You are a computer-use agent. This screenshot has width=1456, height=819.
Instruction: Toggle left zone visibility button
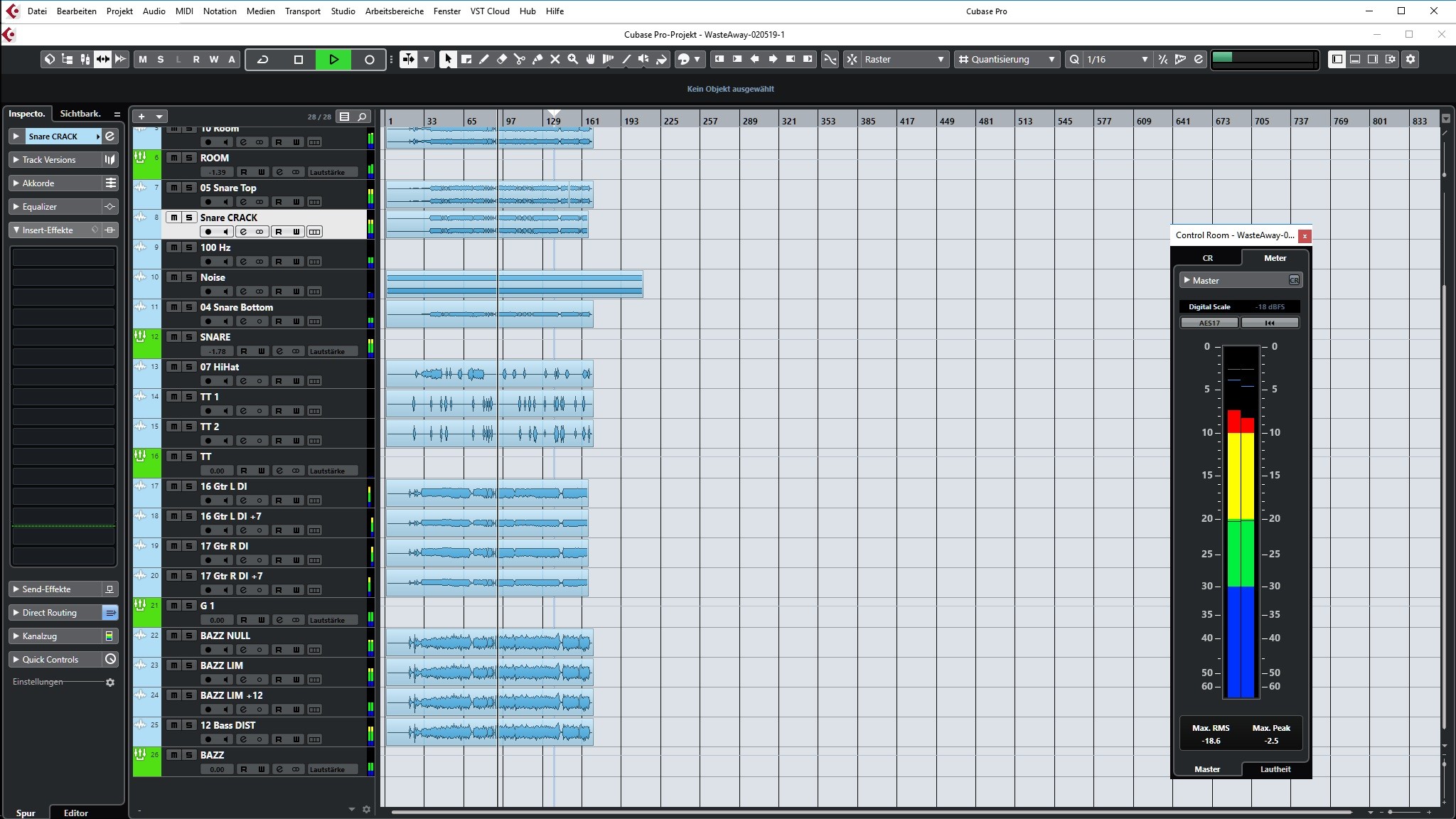point(1337,60)
